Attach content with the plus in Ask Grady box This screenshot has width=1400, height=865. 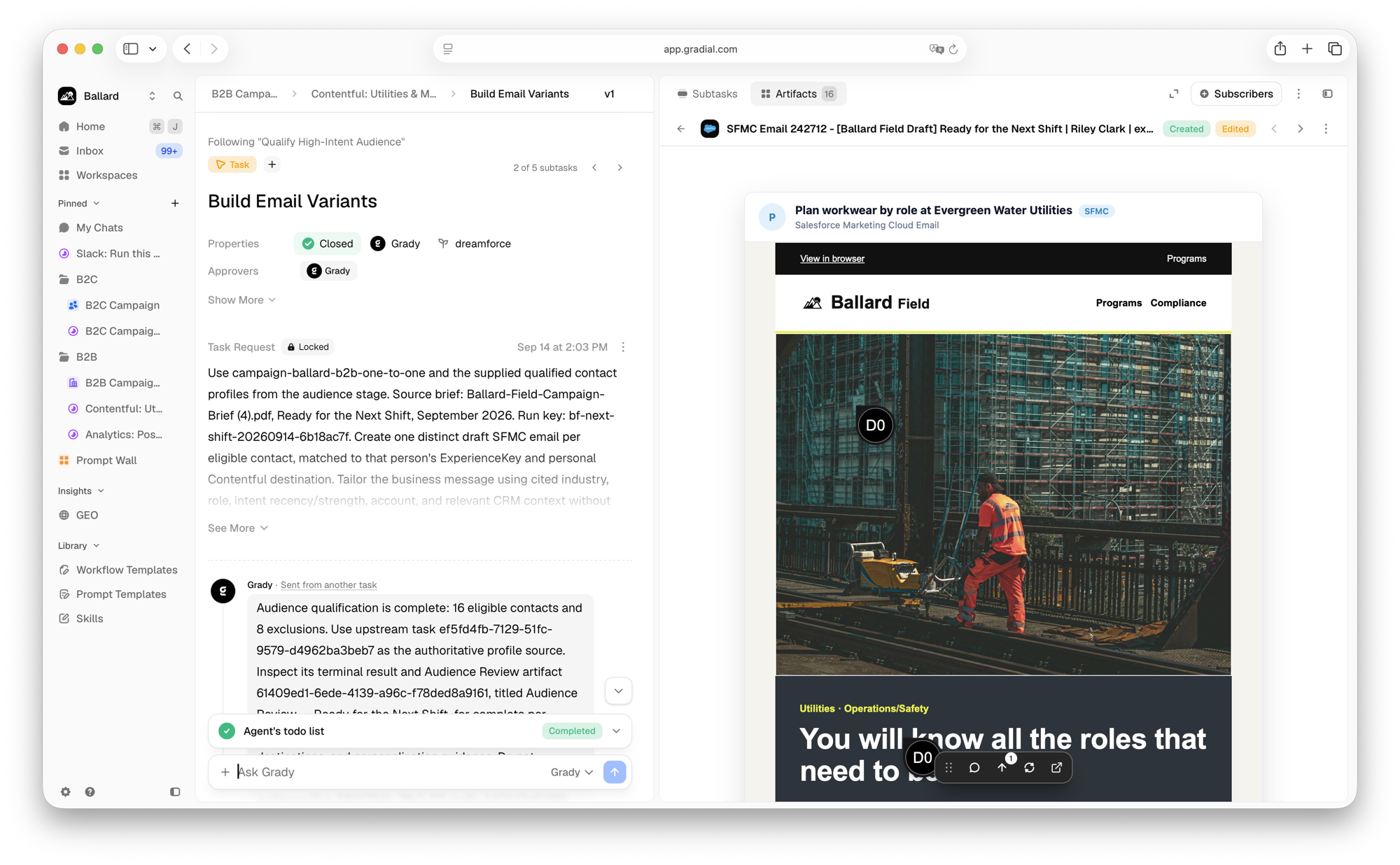[225, 772]
